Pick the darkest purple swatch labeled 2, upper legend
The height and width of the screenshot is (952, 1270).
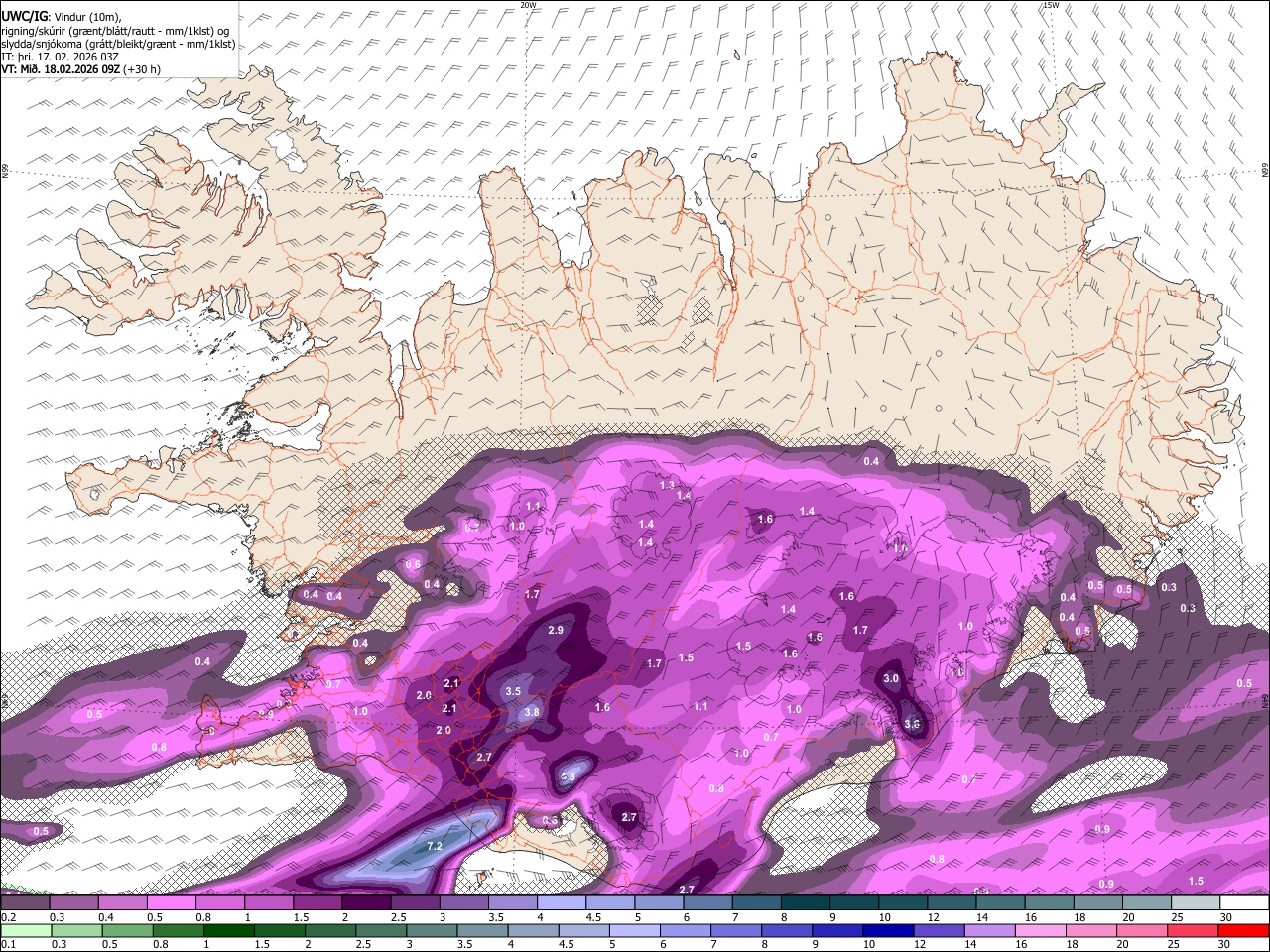pos(366,902)
